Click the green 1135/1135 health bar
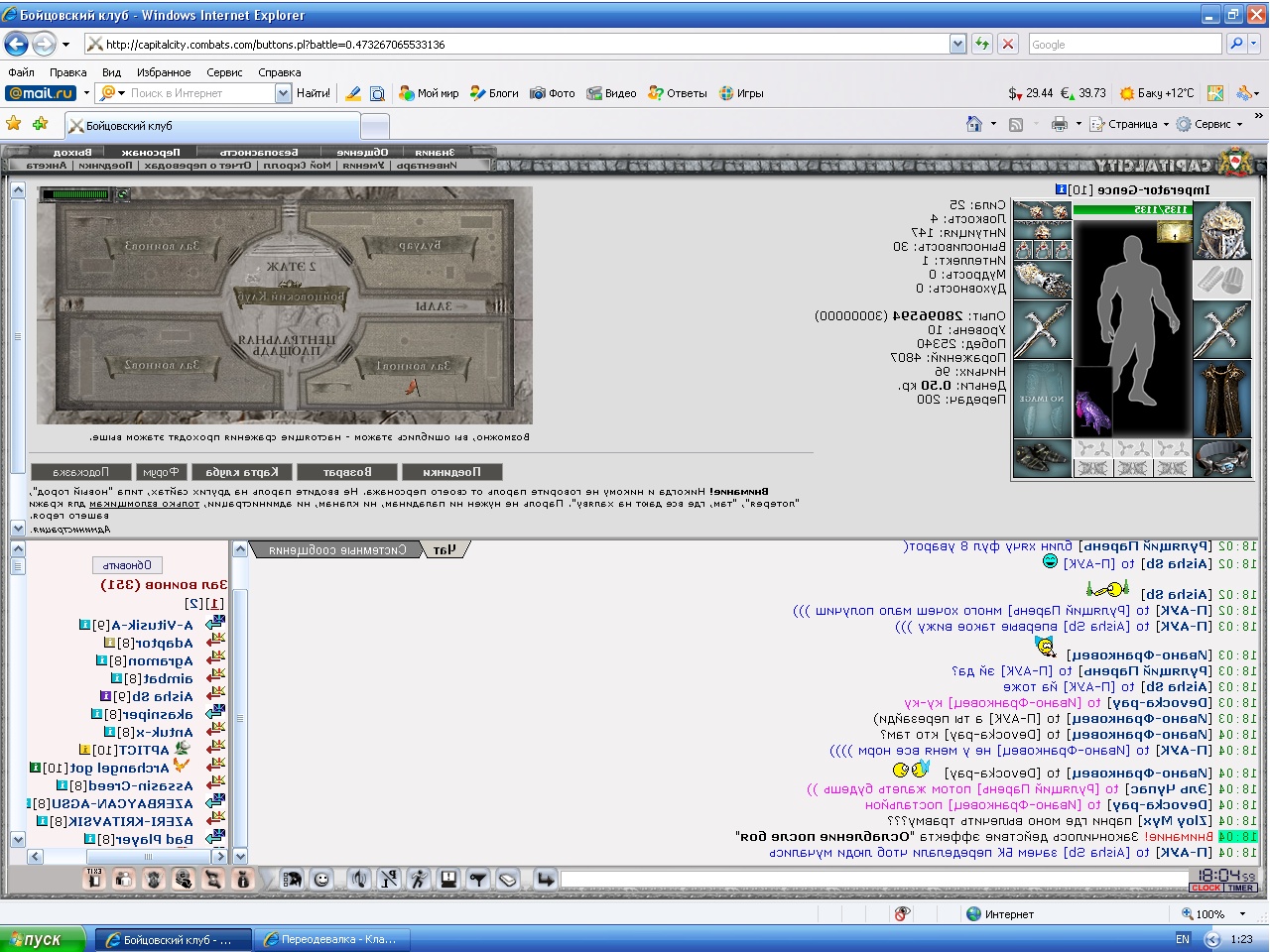Viewport: 1270px width, 952px height. 1131,210
